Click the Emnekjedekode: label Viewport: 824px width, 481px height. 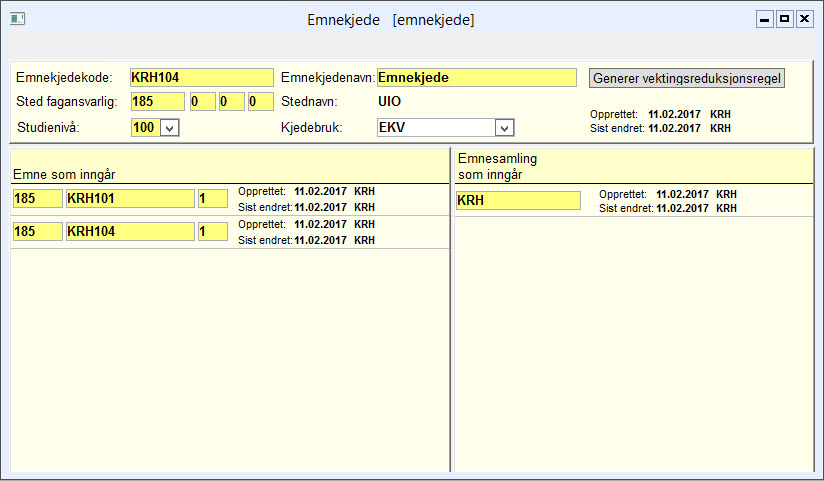[x=64, y=78]
